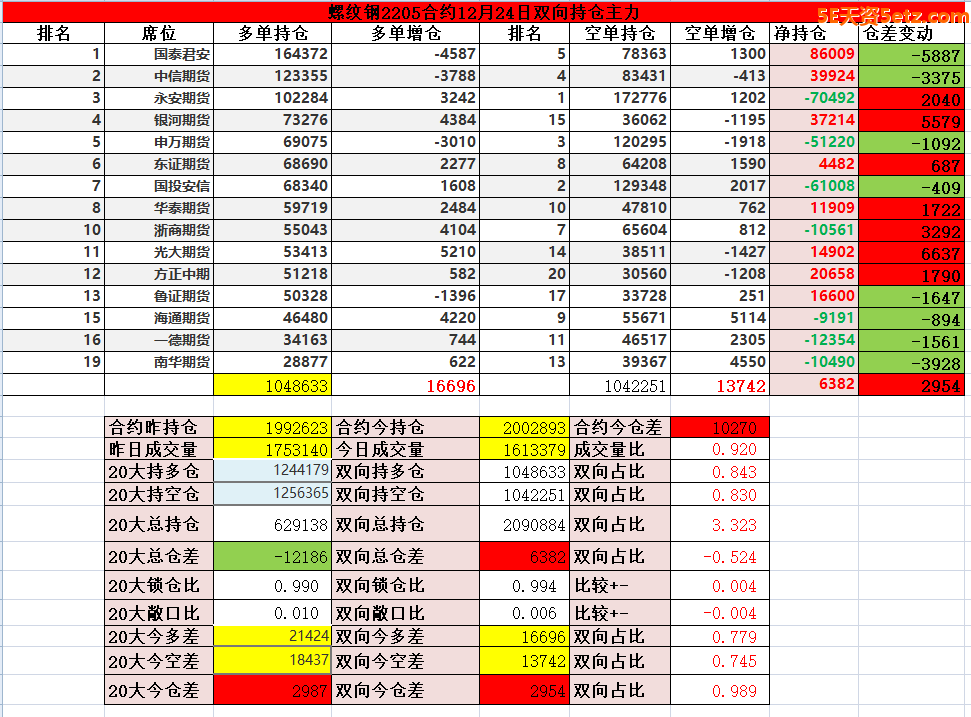Click the green -5887 change cell
The width and height of the screenshot is (971, 717).
(913, 56)
